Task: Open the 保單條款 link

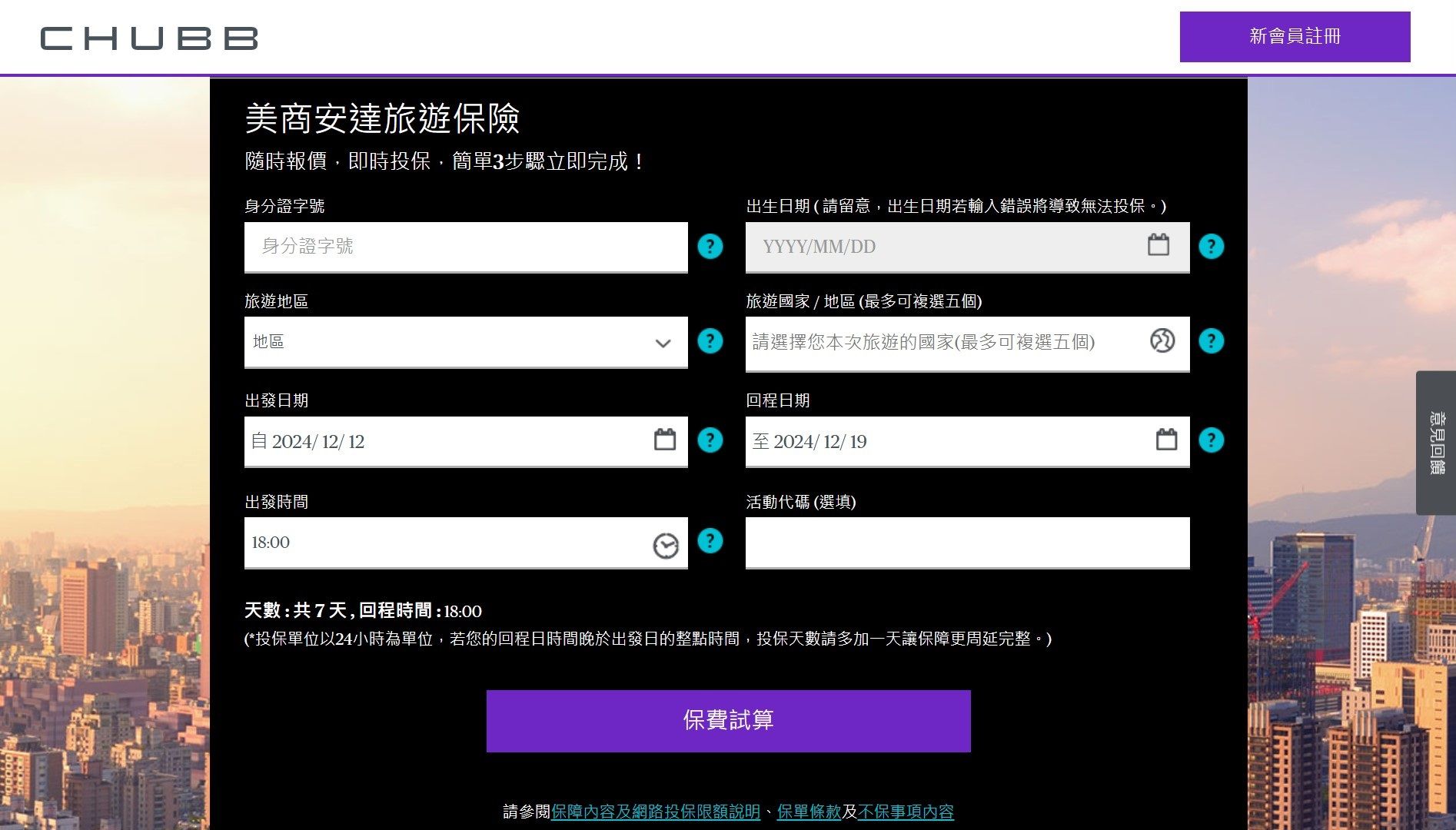Action: (x=809, y=812)
